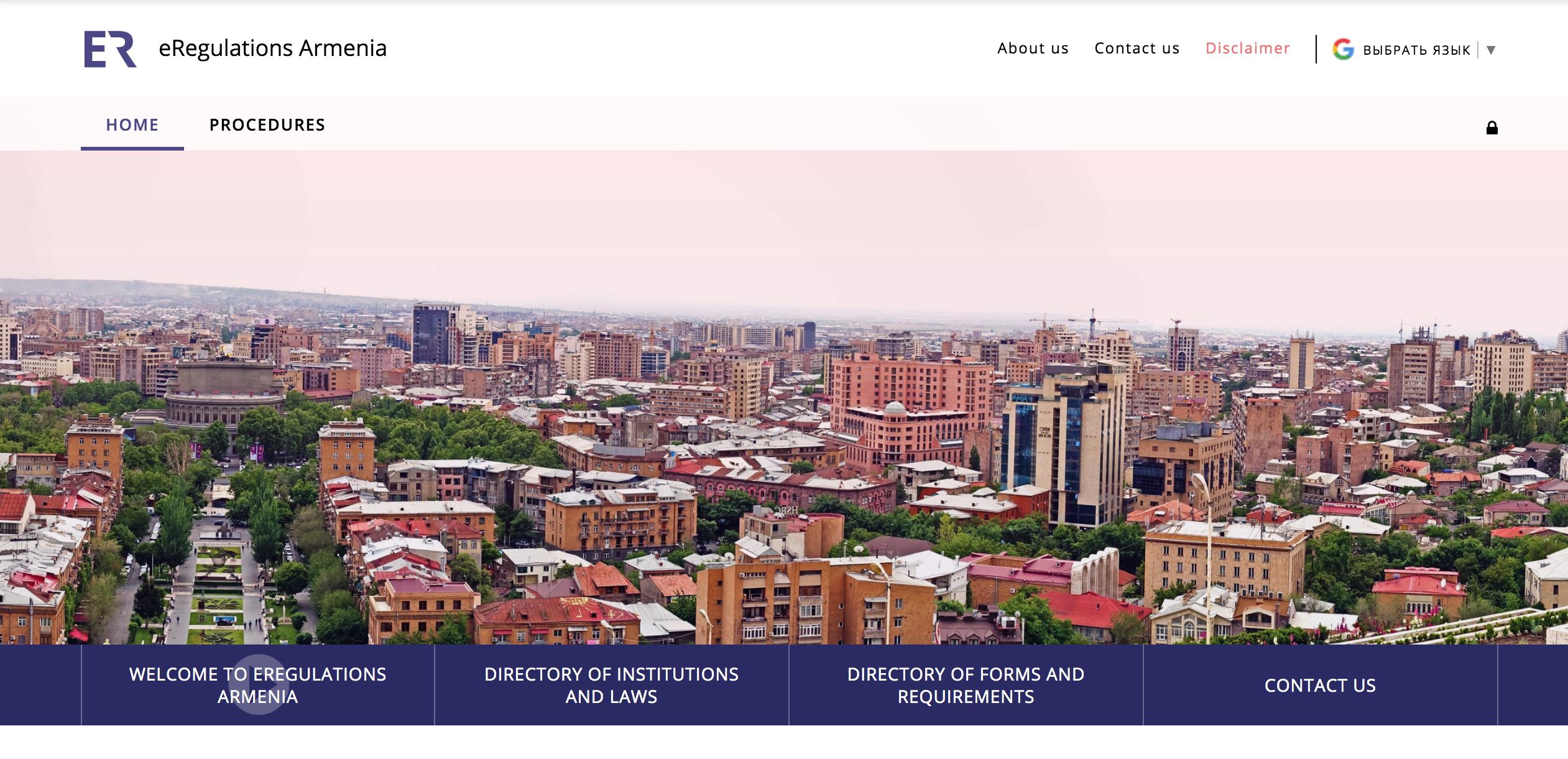Viewport: 1568px width, 759px height.
Task: Open Directory of Forms and Requirements
Action: [x=966, y=685]
